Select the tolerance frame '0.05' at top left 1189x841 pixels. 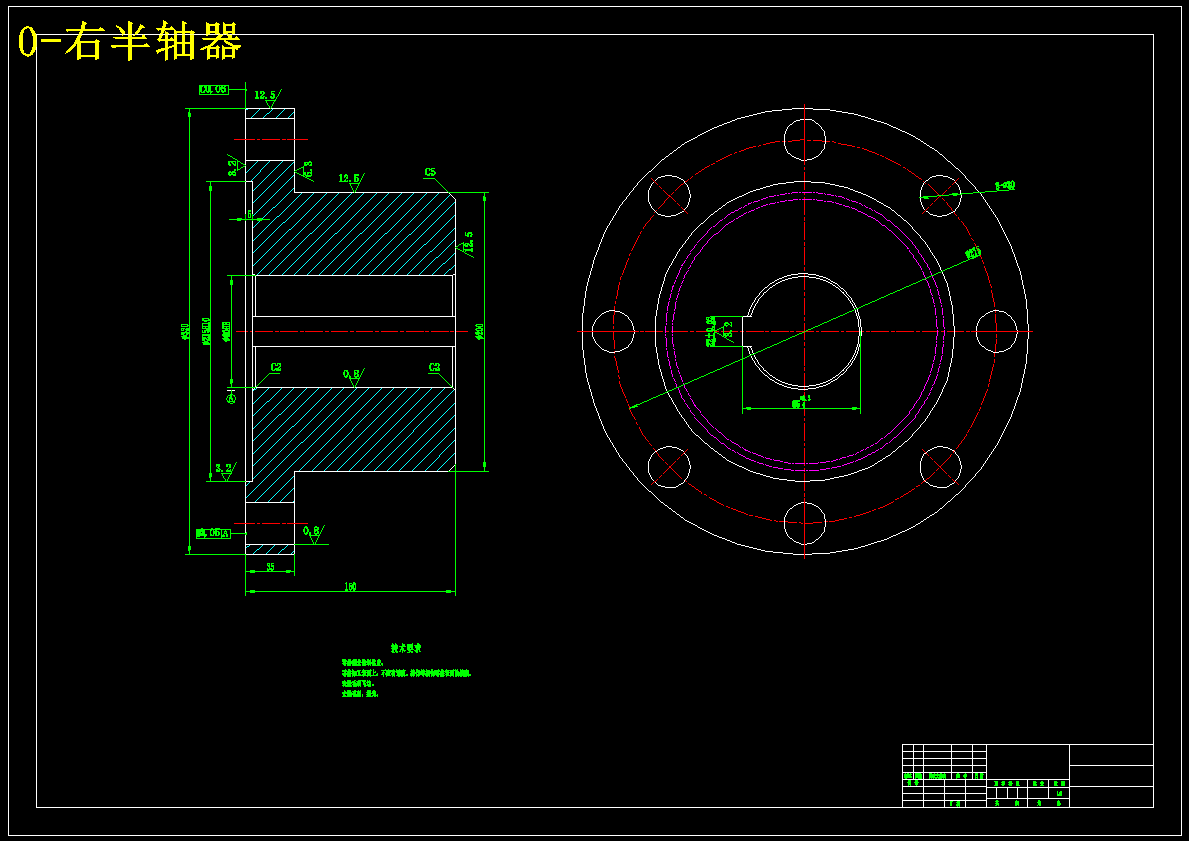click(214, 89)
